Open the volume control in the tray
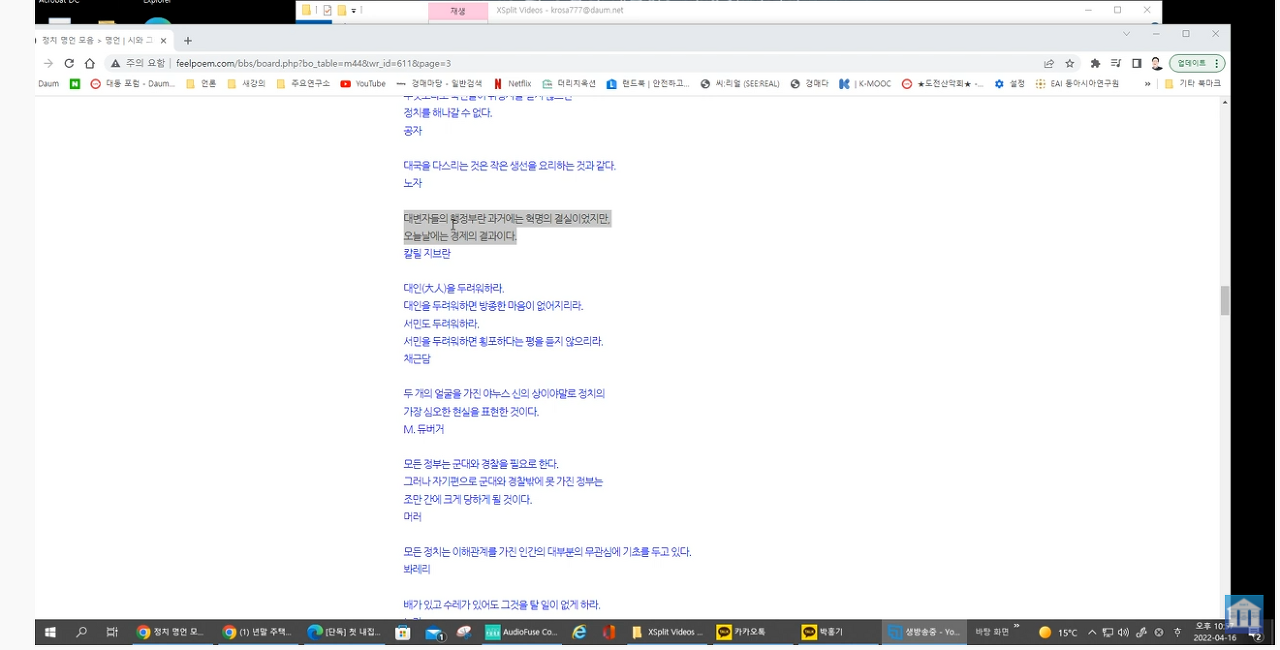 pos(1123,632)
